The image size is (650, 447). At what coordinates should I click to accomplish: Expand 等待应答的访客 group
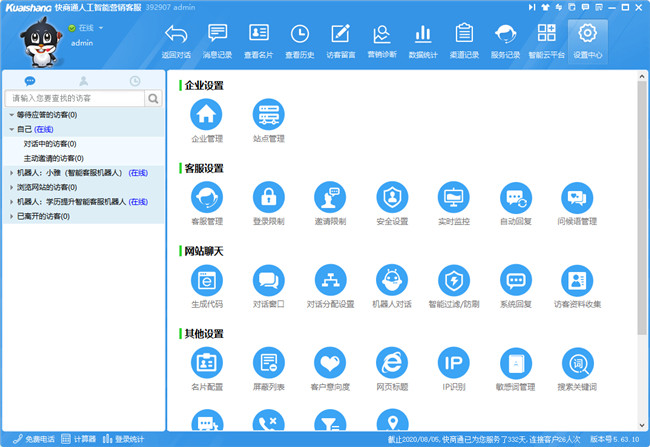11,115
